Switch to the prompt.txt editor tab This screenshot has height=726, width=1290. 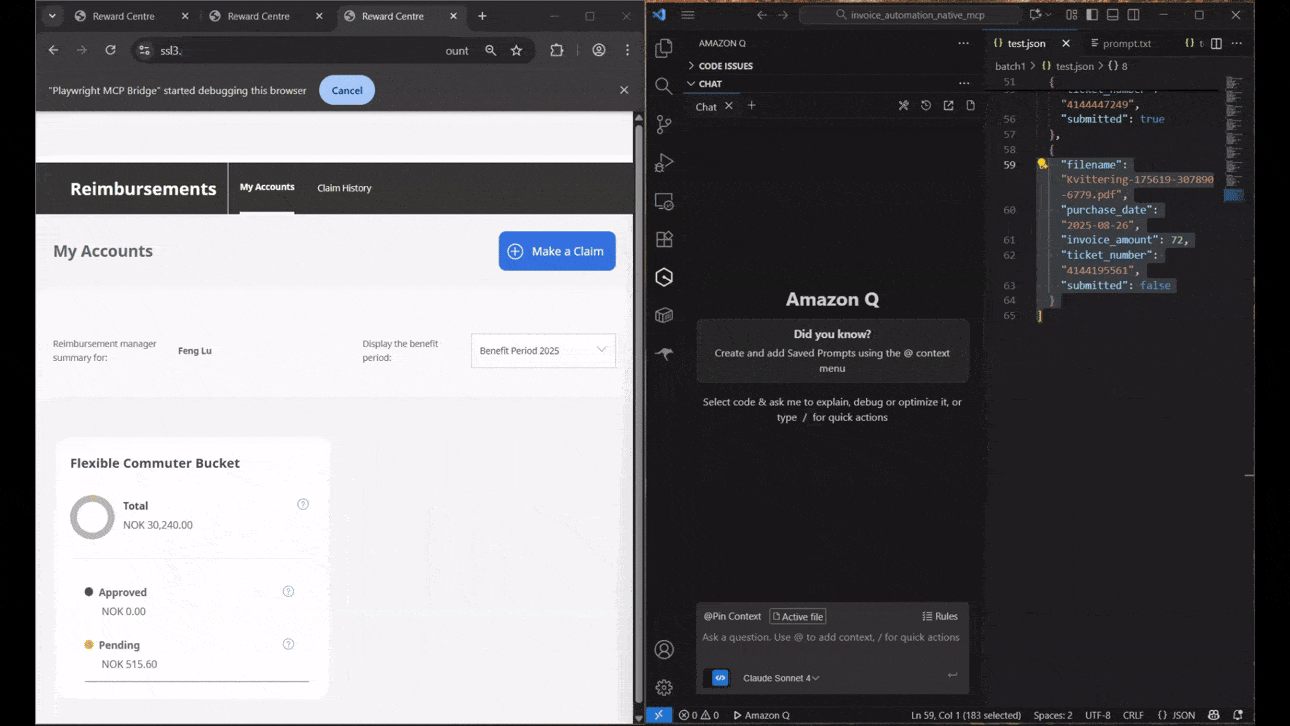(x=1126, y=43)
